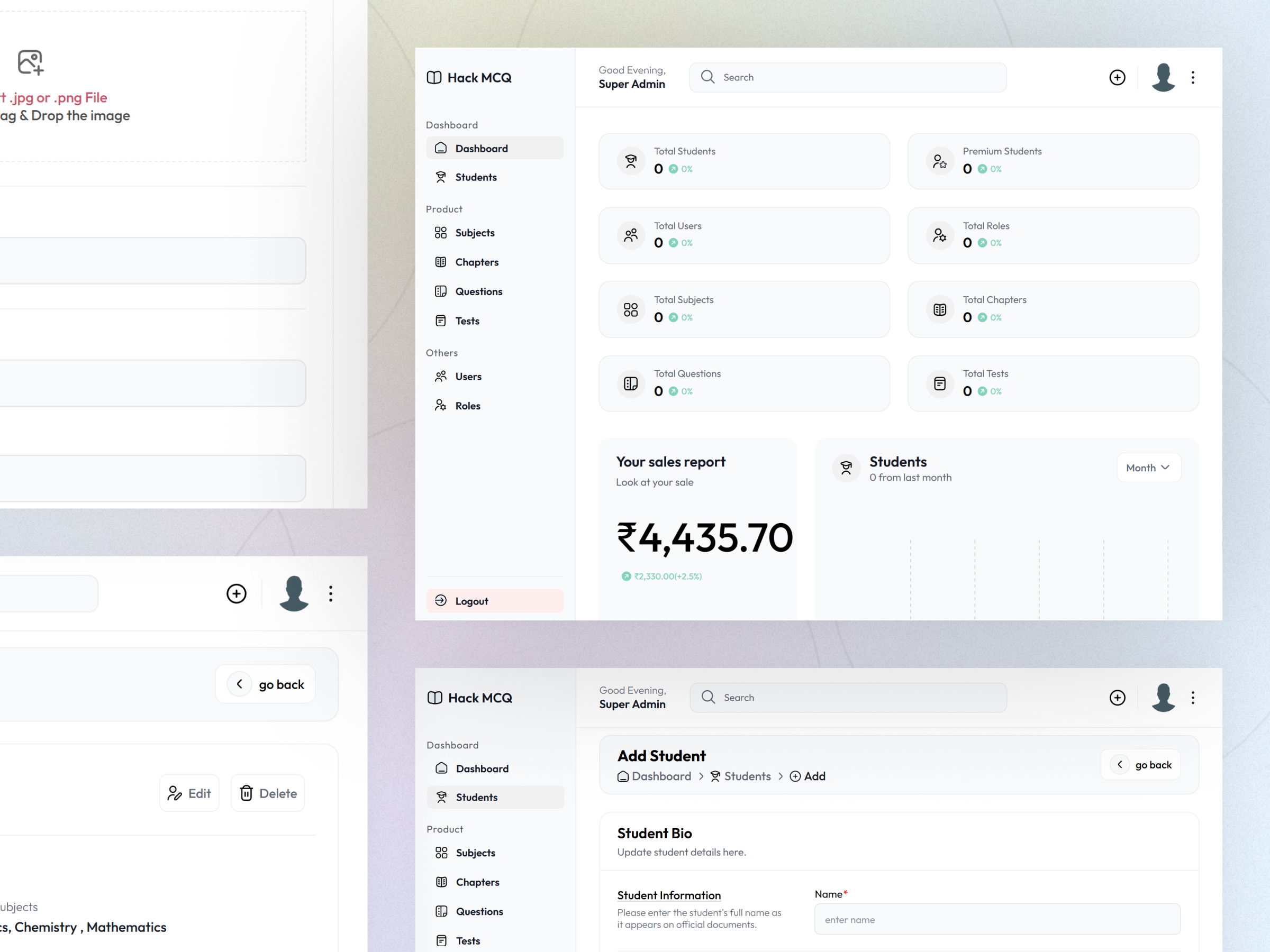Click the Users icon in the sidebar
Viewport: 1270px width, 952px height.
pos(441,376)
